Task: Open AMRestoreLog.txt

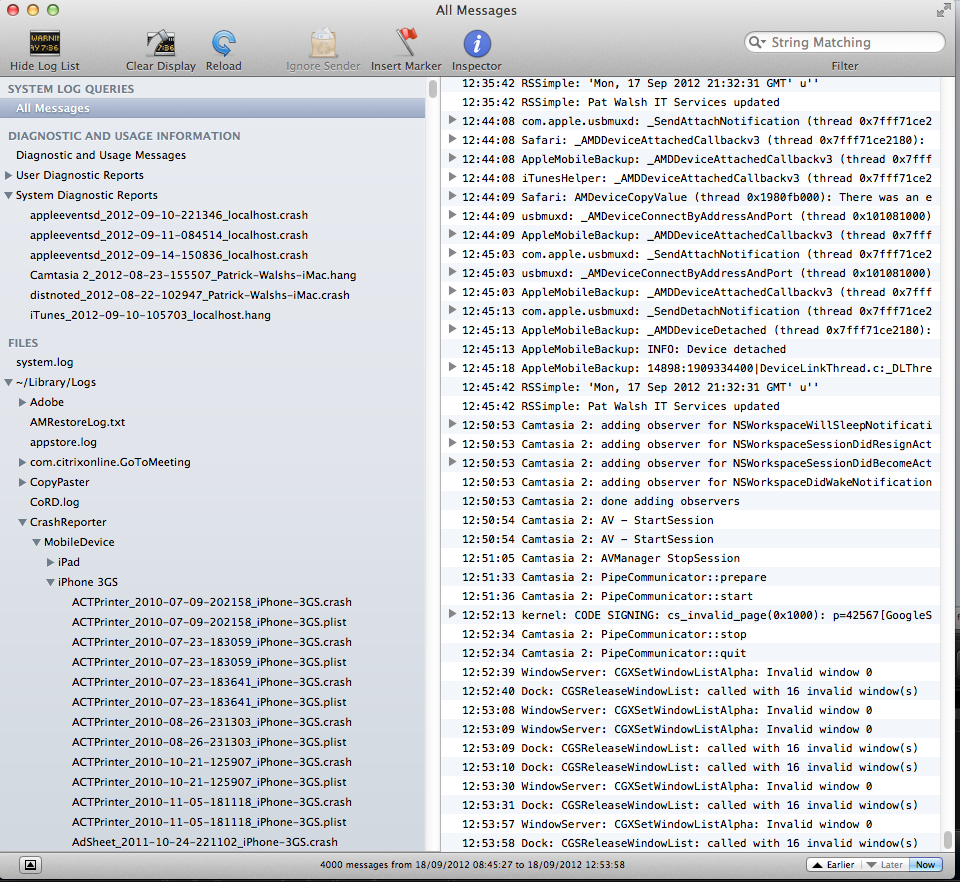Action: [77, 422]
